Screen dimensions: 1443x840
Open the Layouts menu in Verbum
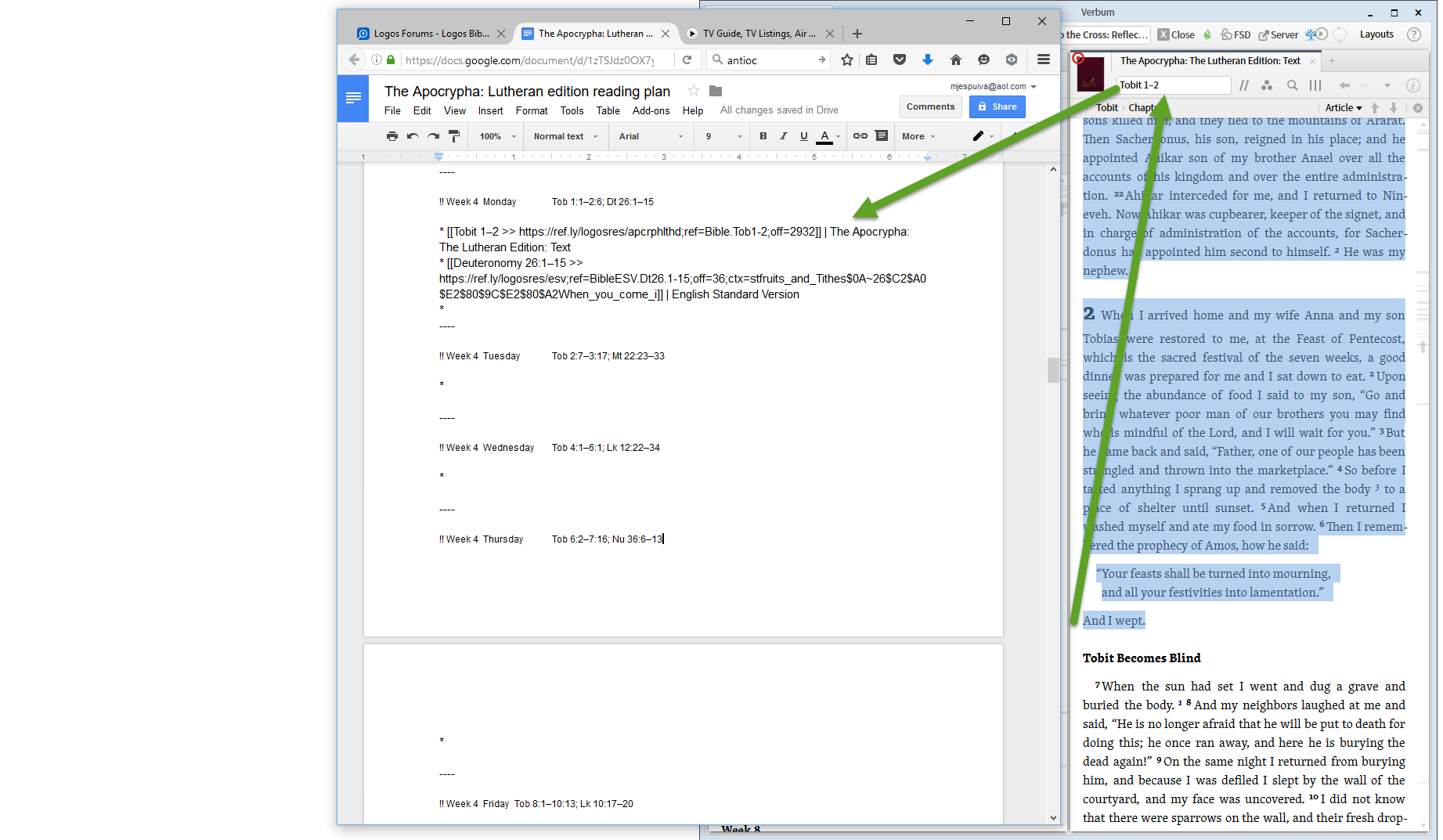click(1376, 34)
